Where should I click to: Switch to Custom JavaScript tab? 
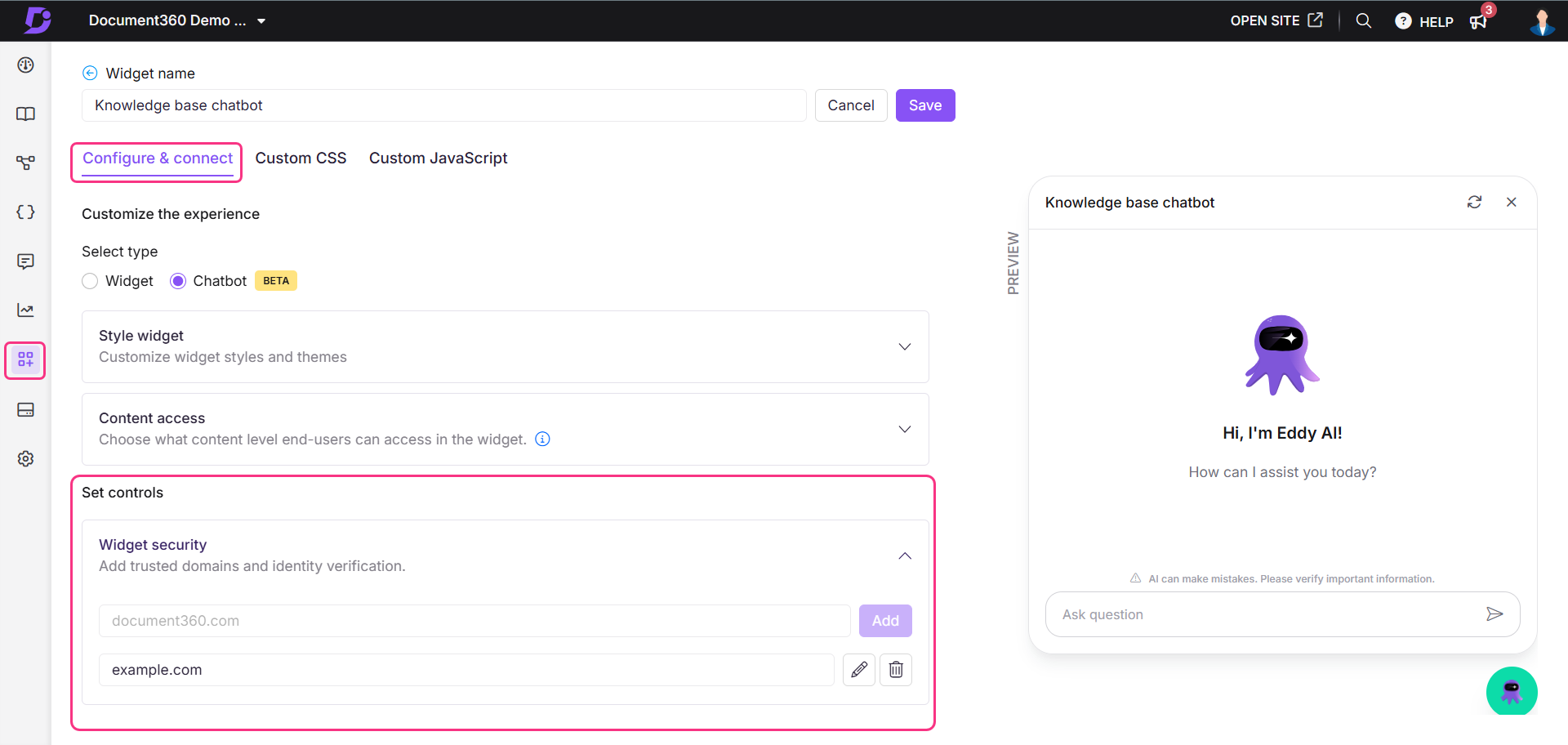438,158
